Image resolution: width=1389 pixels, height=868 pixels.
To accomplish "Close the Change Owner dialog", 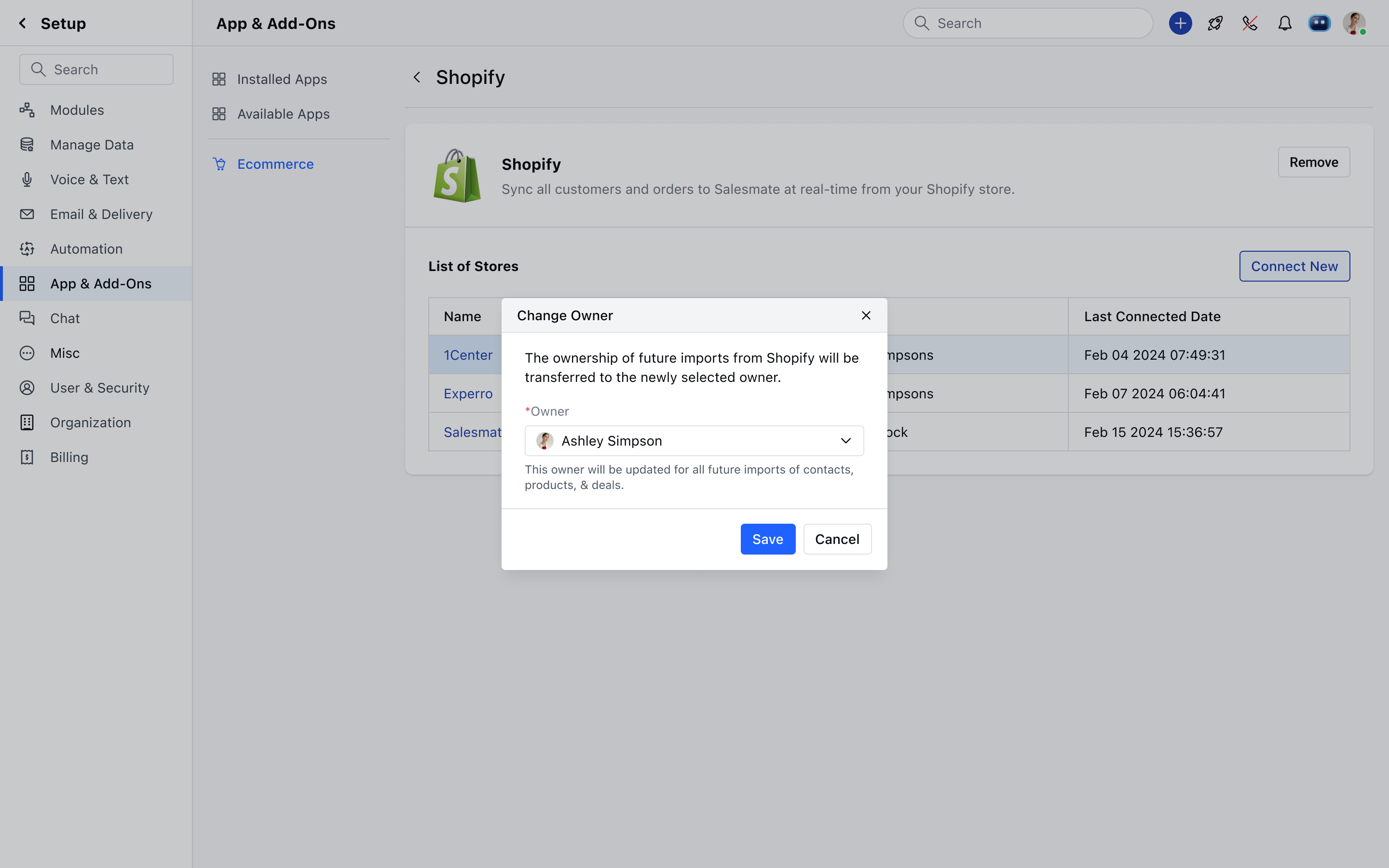I will (866, 315).
